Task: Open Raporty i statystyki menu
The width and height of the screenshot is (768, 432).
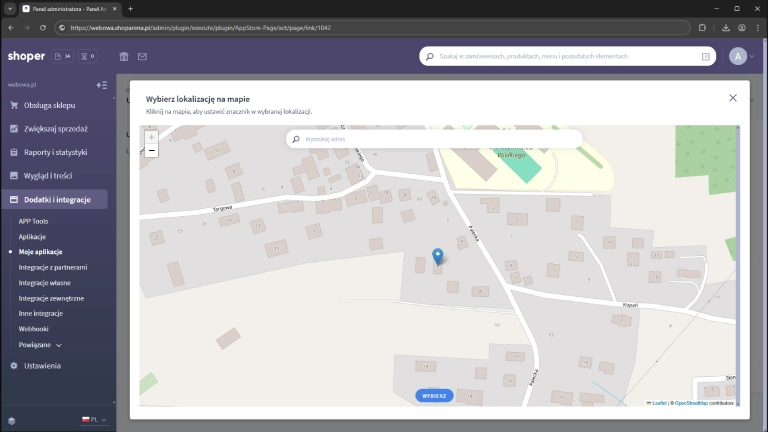Action: (55, 152)
